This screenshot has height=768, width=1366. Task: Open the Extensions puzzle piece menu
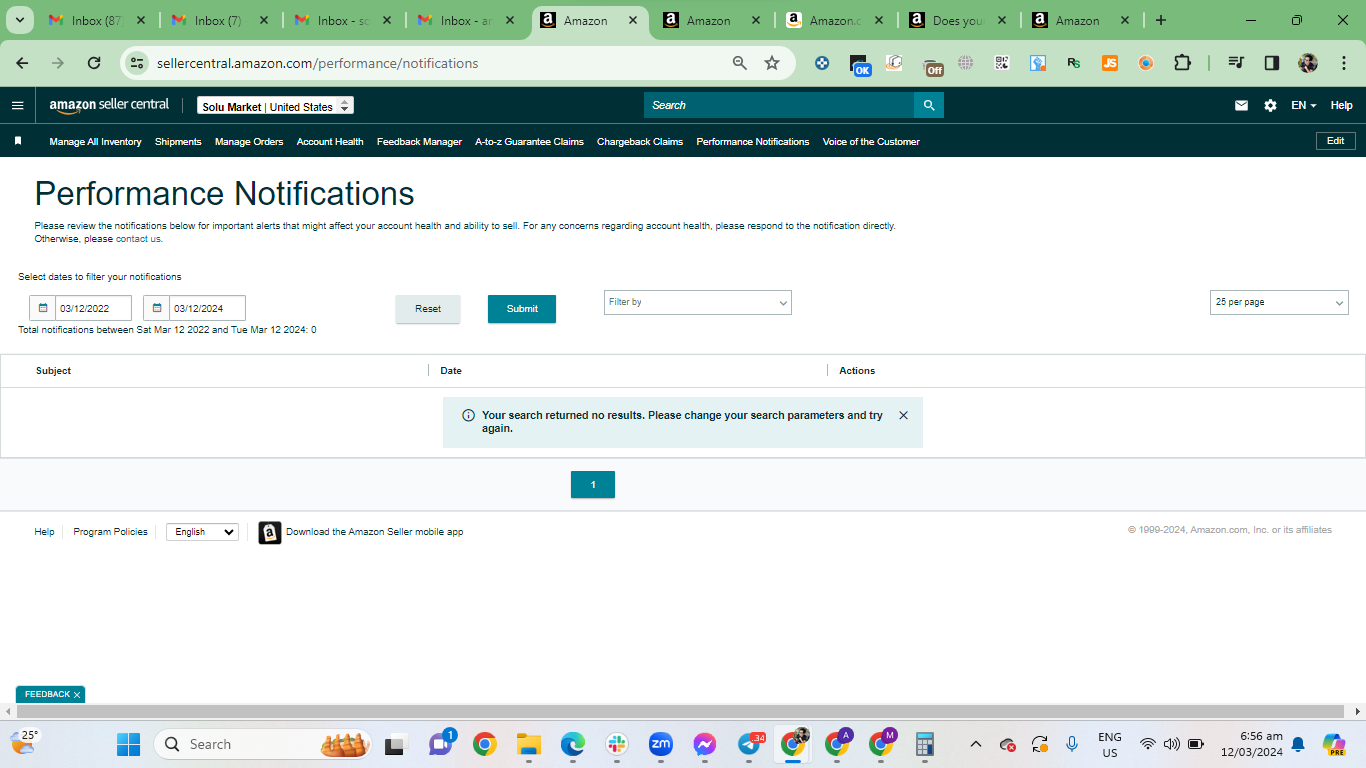pyautogui.click(x=1182, y=63)
